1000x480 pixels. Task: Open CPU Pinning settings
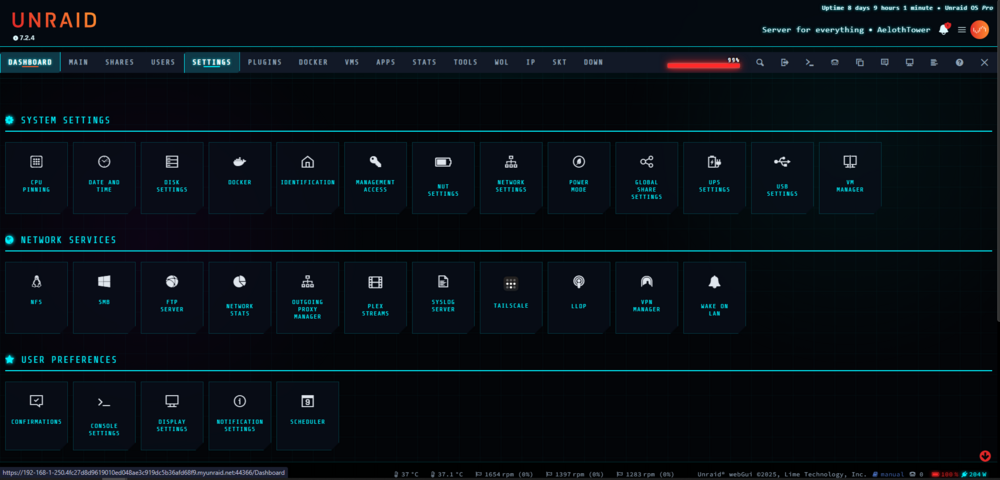36,178
